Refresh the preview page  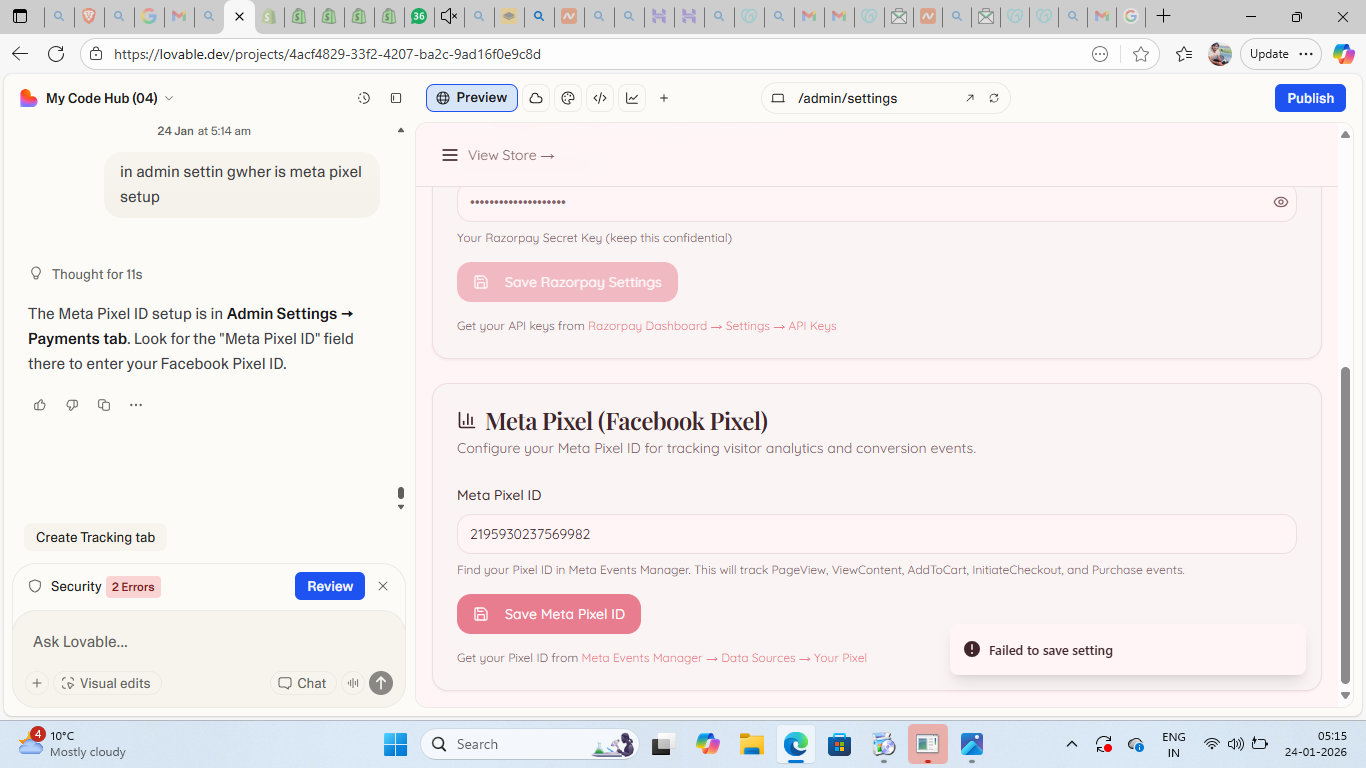[x=994, y=98]
